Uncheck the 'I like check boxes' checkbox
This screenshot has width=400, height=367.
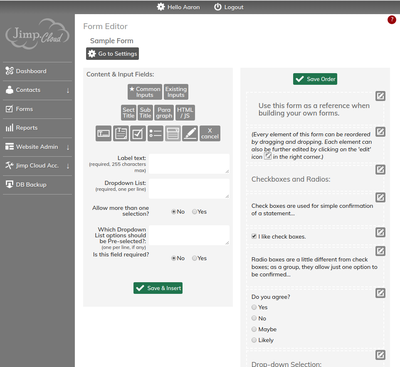(x=254, y=236)
